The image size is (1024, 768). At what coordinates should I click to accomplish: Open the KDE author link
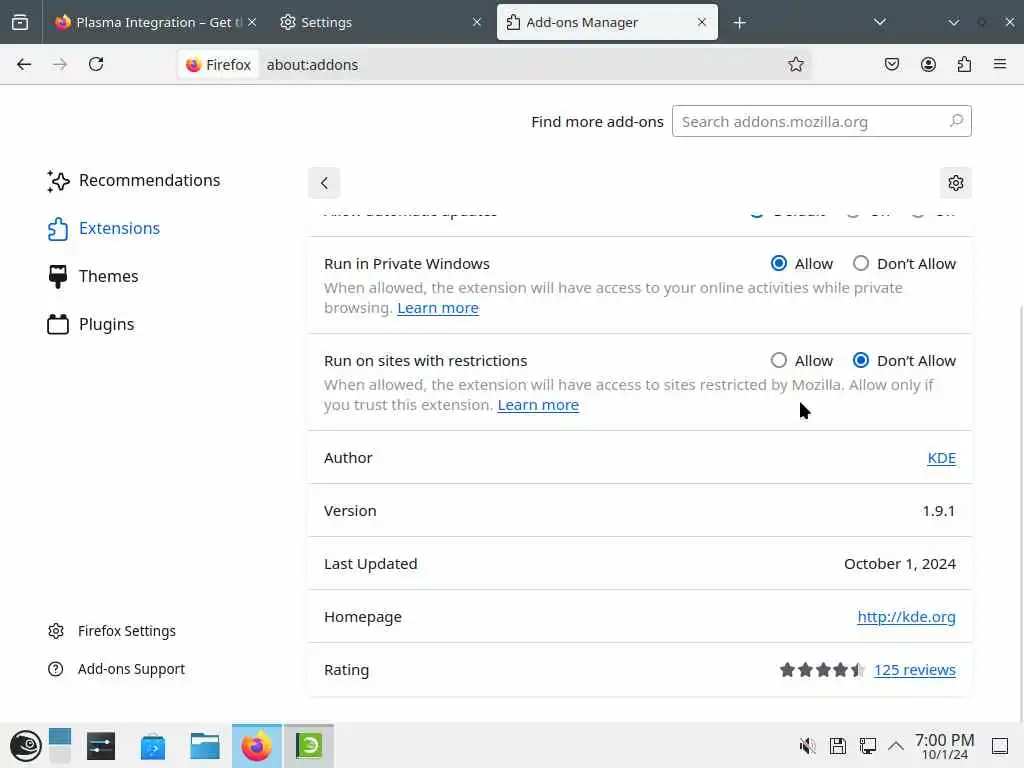click(x=941, y=458)
